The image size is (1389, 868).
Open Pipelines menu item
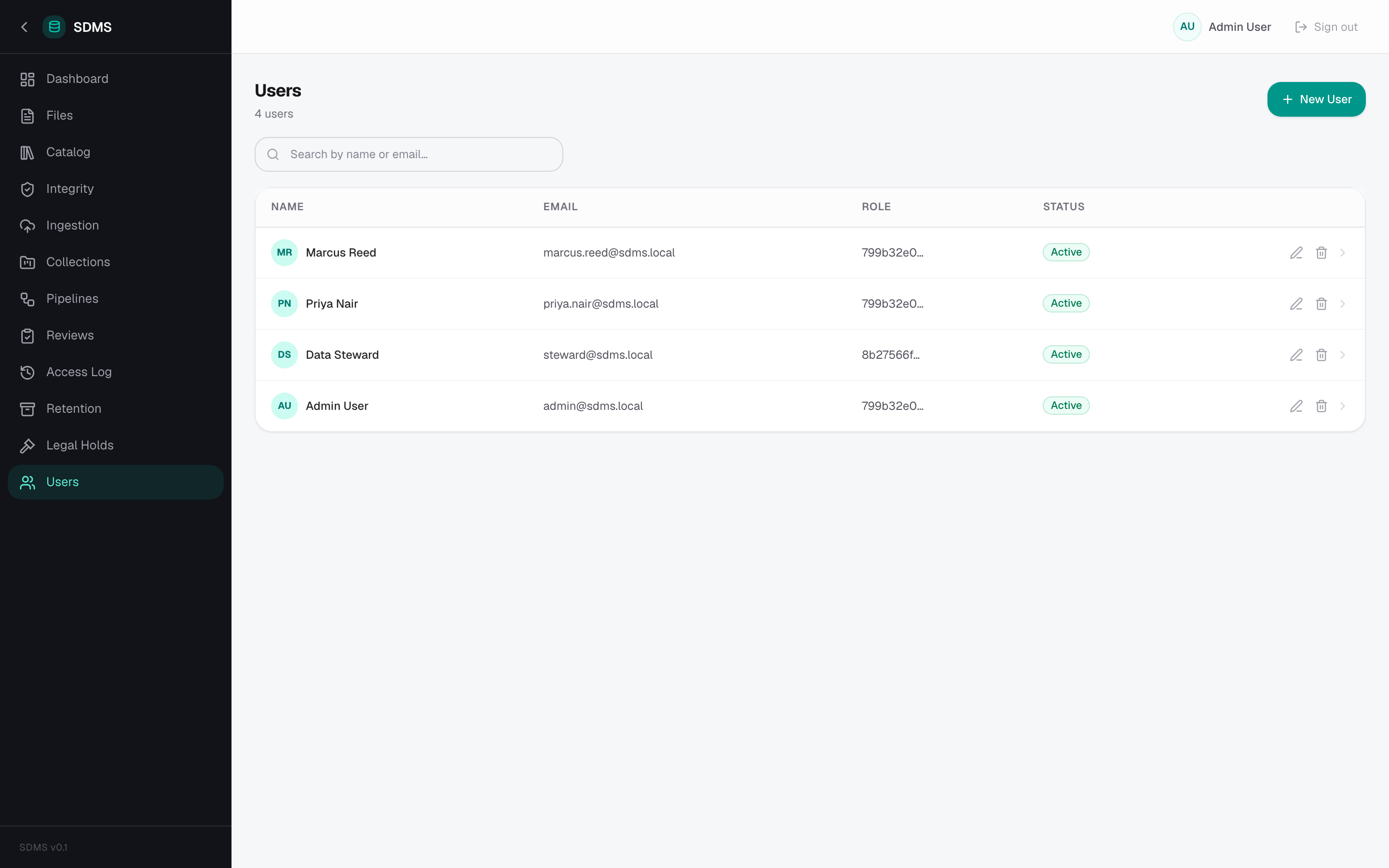pyautogui.click(x=115, y=299)
